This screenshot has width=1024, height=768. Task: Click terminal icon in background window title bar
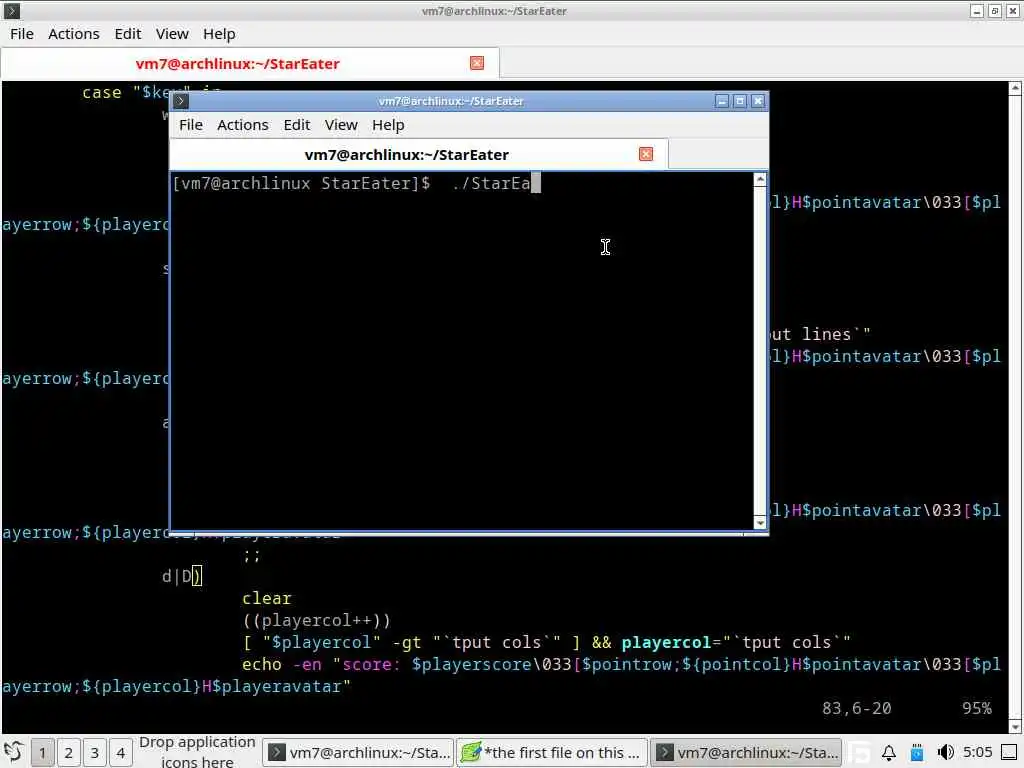[12, 10]
